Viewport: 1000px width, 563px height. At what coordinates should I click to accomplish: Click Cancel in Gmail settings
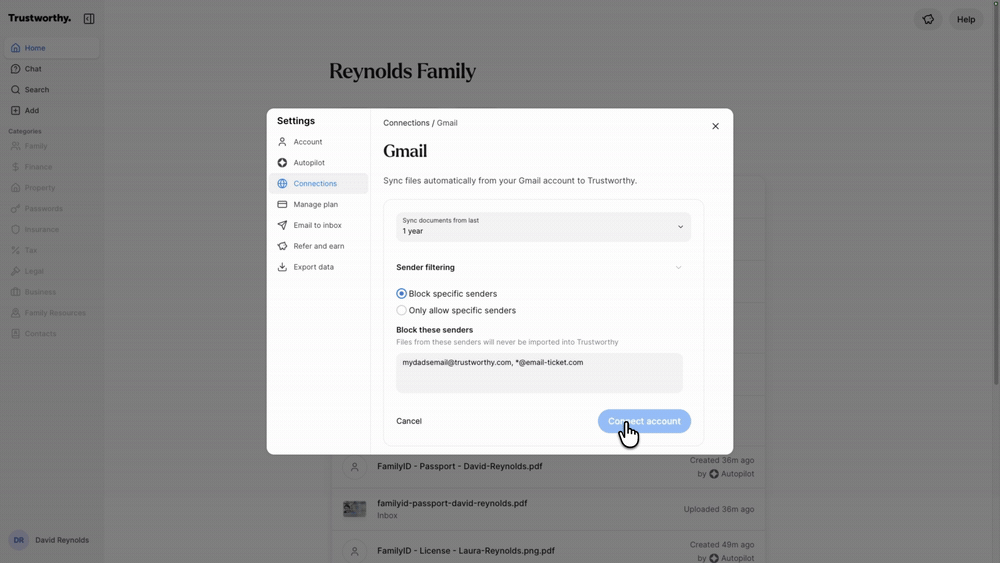tap(409, 421)
